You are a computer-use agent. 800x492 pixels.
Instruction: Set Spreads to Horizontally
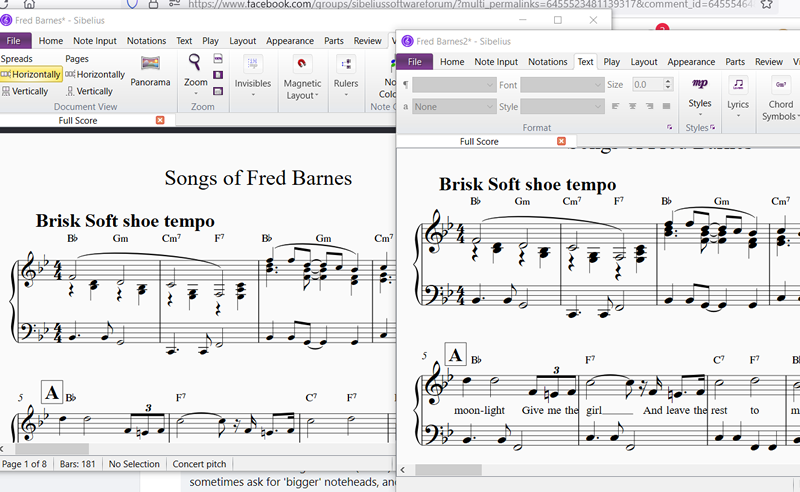tap(31, 74)
